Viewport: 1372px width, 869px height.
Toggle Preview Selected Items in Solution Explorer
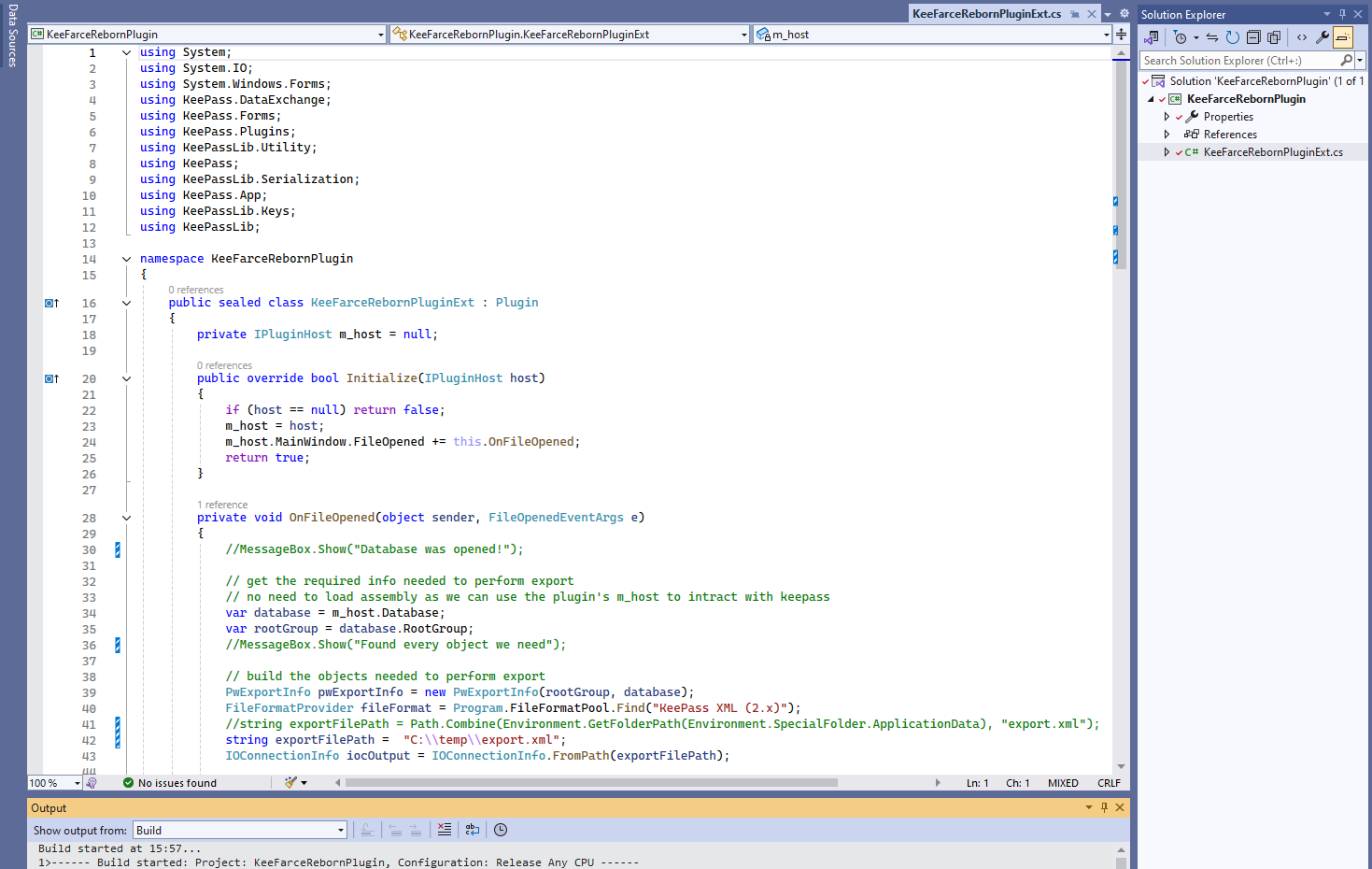[x=1343, y=37]
